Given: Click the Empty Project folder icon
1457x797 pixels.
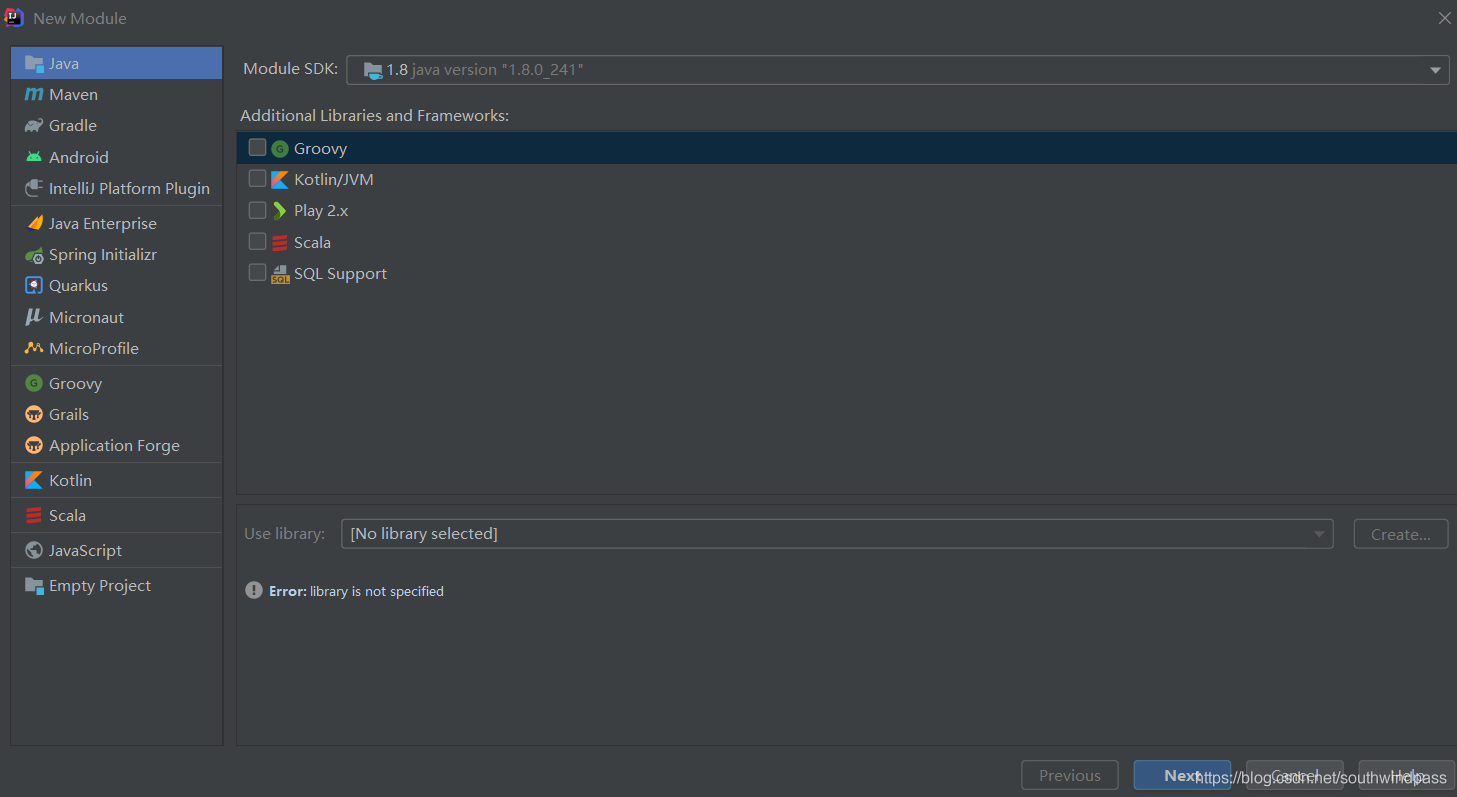Looking at the screenshot, I should pyautogui.click(x=34, y=585).
